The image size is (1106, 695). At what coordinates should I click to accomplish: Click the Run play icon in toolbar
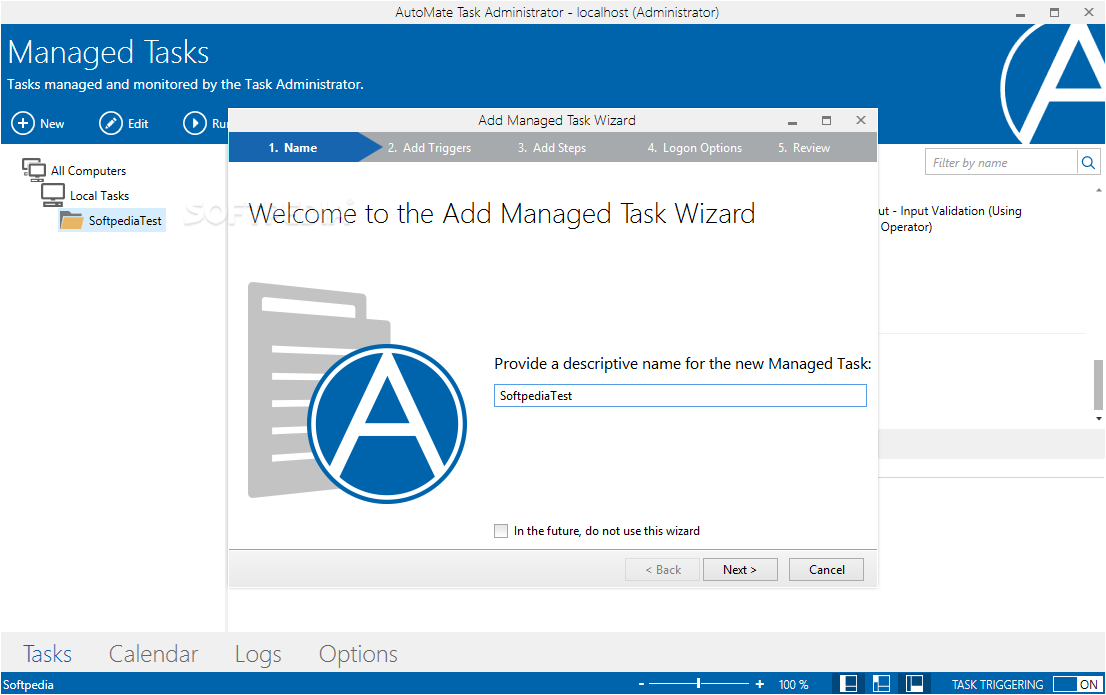point(195,123)
